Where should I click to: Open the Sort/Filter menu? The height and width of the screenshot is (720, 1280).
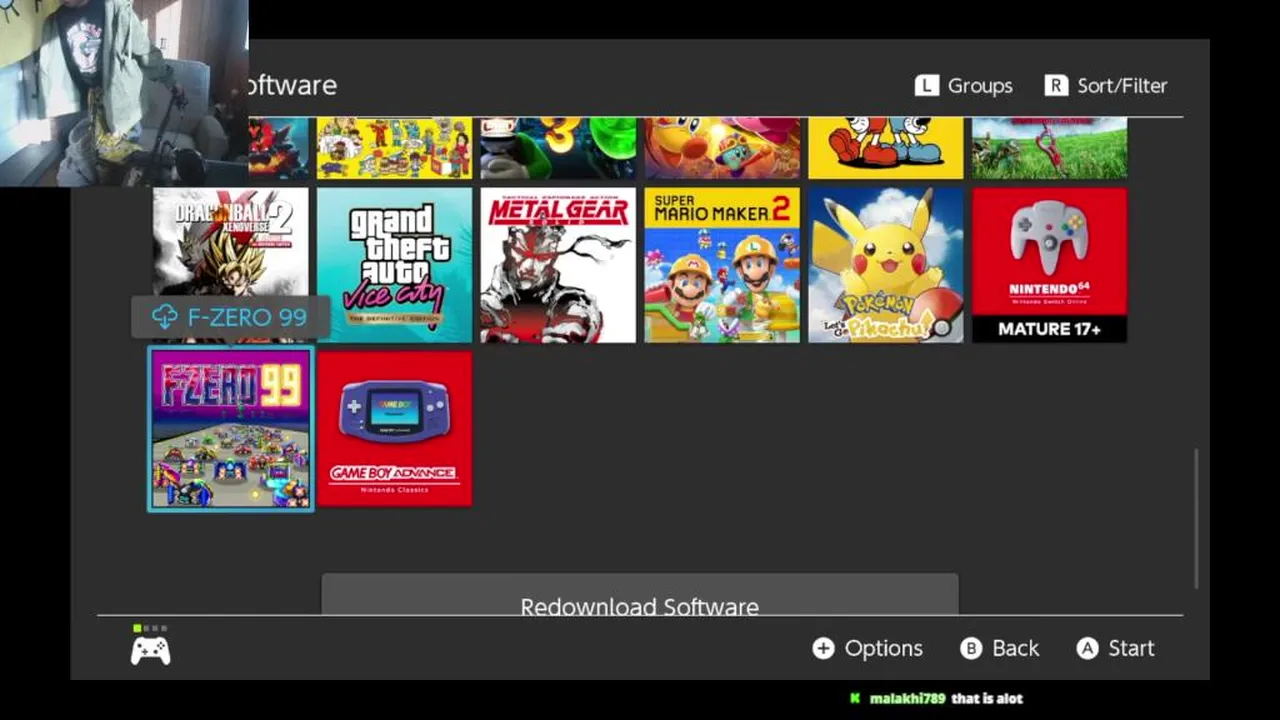click(1106, 86)
